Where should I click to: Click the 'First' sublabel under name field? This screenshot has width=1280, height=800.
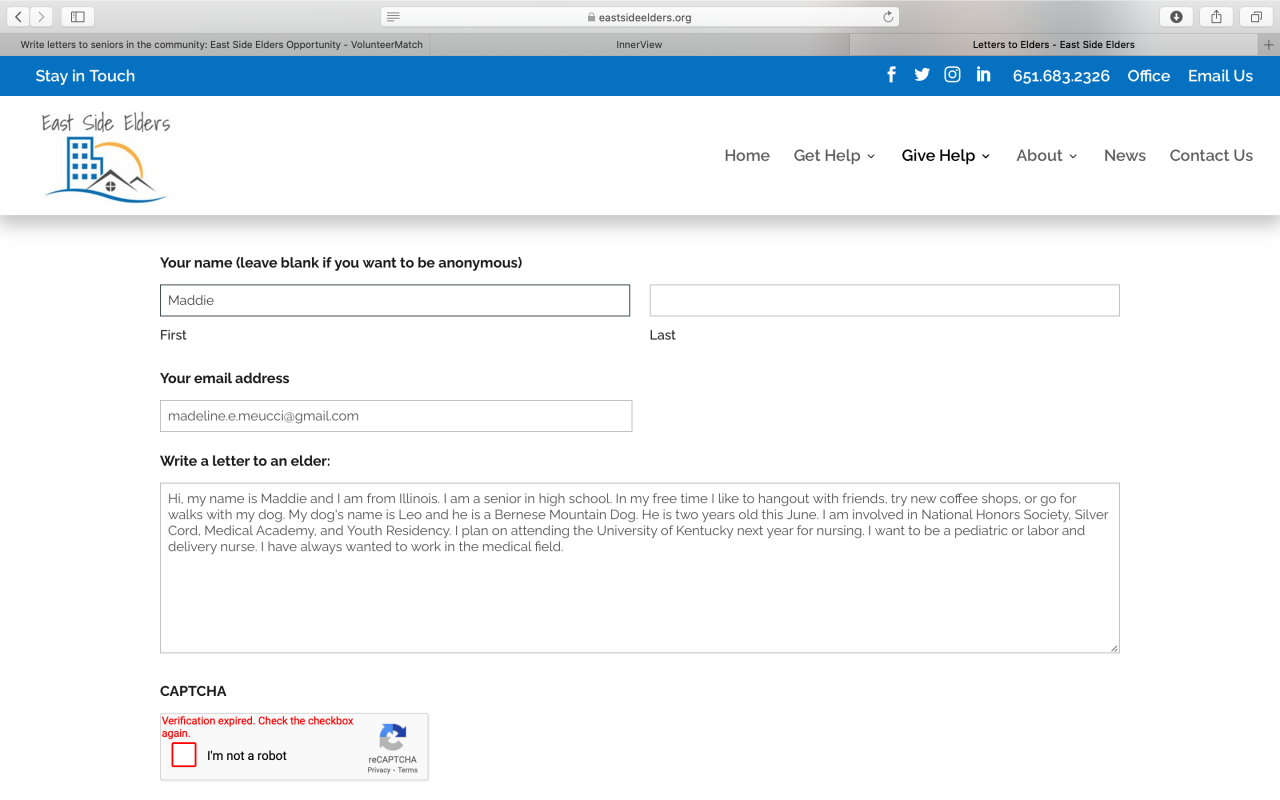(x=173, y=335)
